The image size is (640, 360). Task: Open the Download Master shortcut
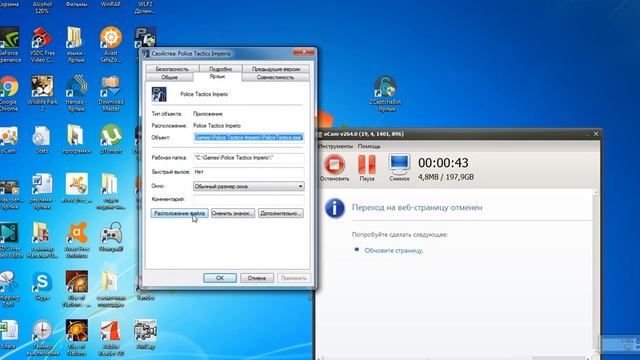(x=111, y=93)
